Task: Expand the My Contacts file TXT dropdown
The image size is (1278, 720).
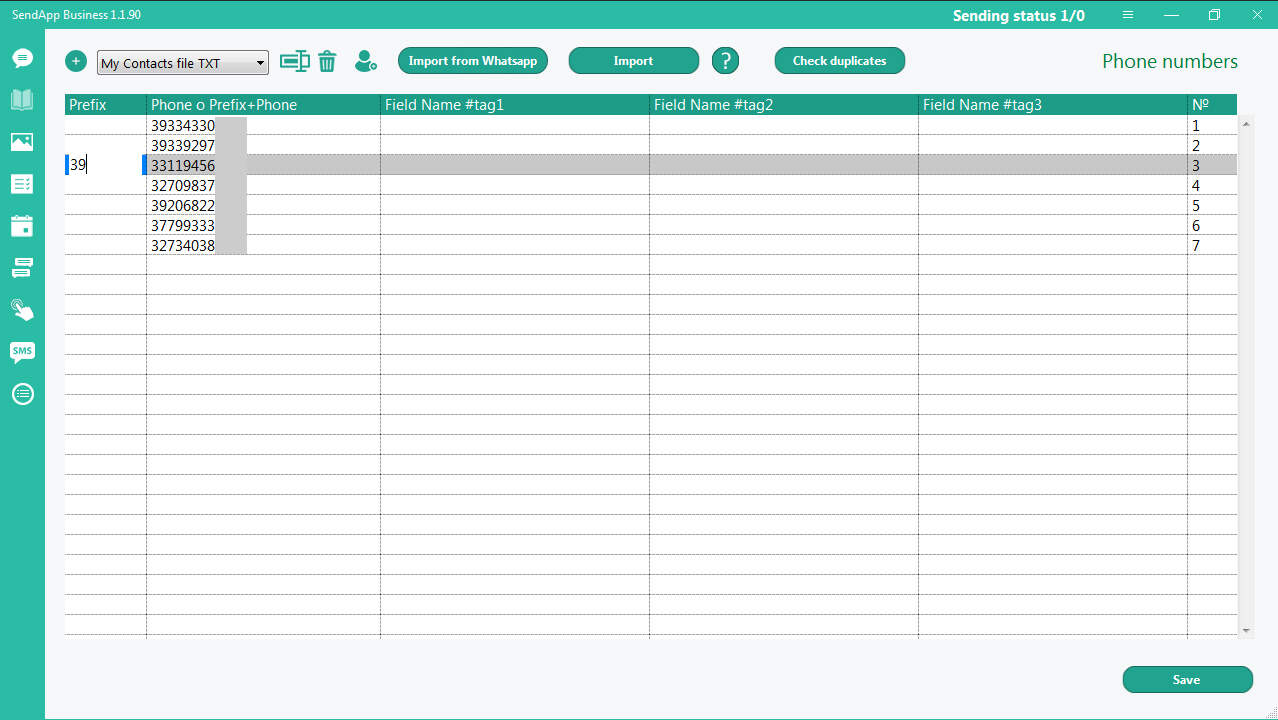Action: [260, 63]
